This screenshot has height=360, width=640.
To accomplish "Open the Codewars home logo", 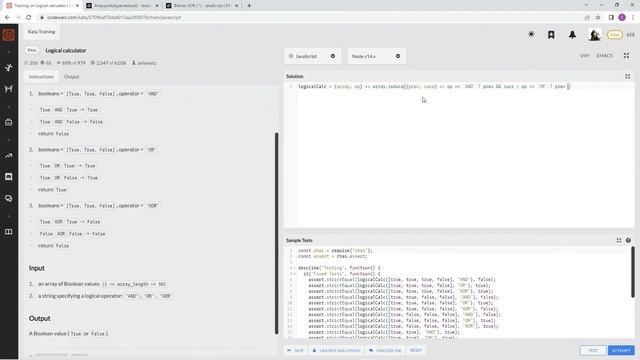I will (x=9, y=35).
